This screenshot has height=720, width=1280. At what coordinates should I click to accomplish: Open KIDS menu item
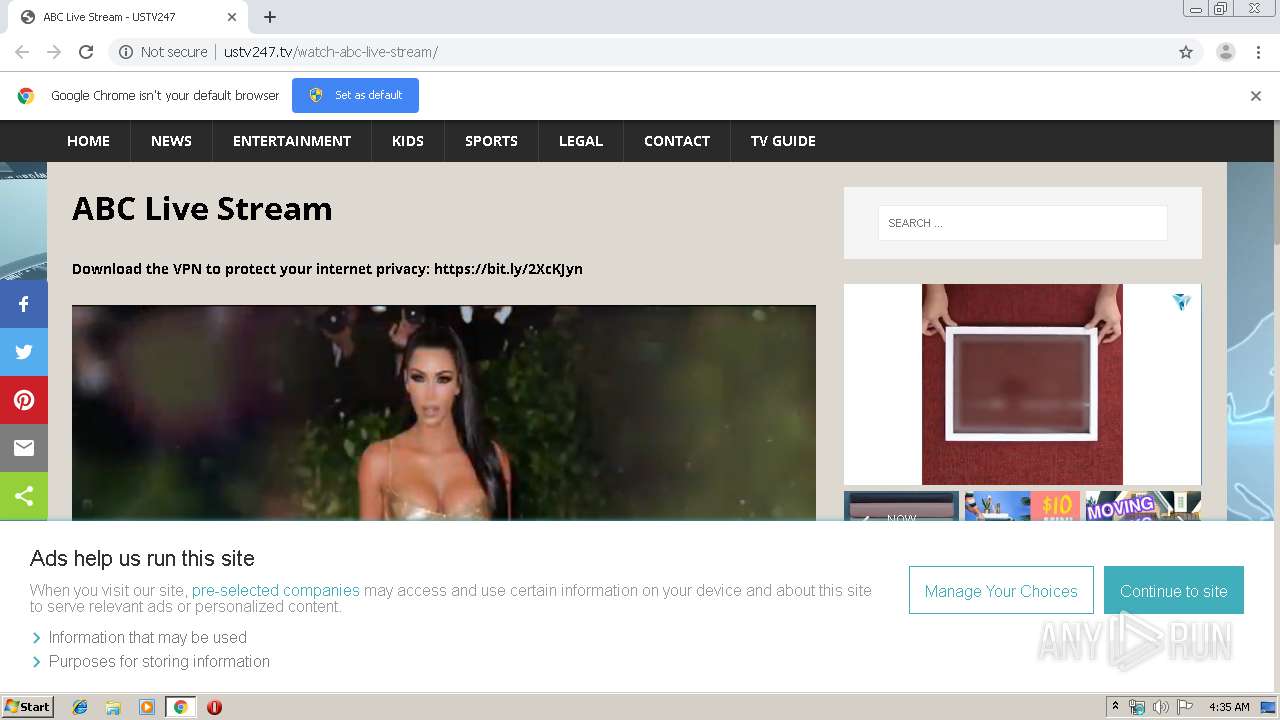(x=408, y=141)
